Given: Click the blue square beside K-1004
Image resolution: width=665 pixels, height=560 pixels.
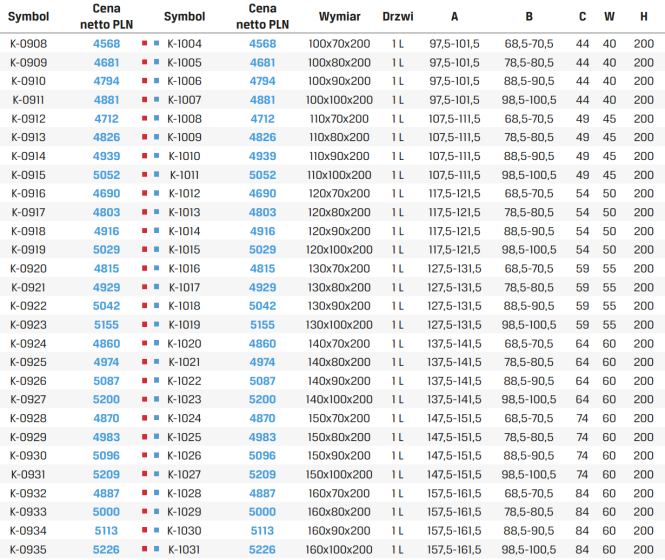Looking at the screenshot, I should point(156,43).
